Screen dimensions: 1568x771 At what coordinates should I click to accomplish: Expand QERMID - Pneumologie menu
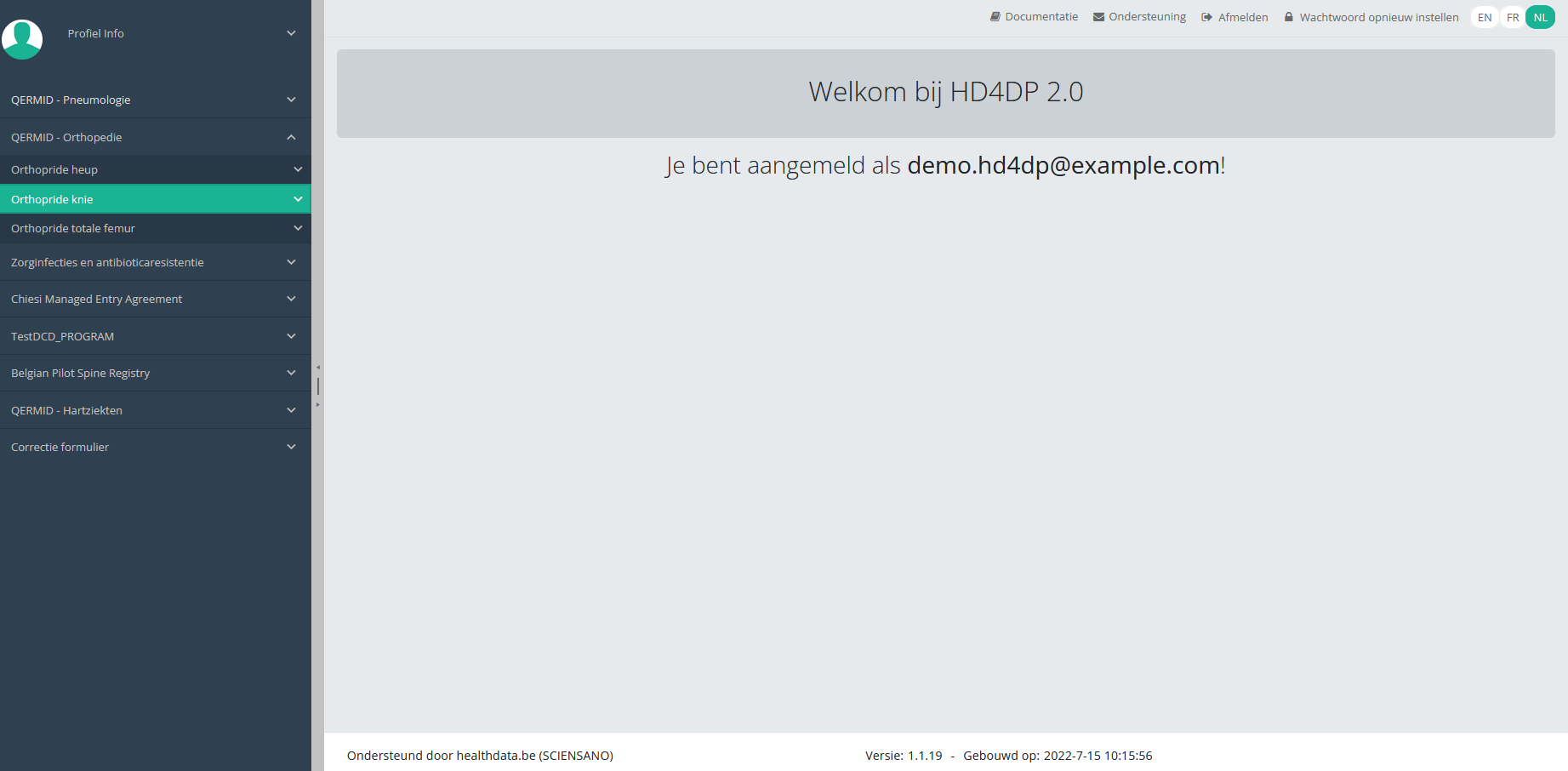tap(156, 100)
